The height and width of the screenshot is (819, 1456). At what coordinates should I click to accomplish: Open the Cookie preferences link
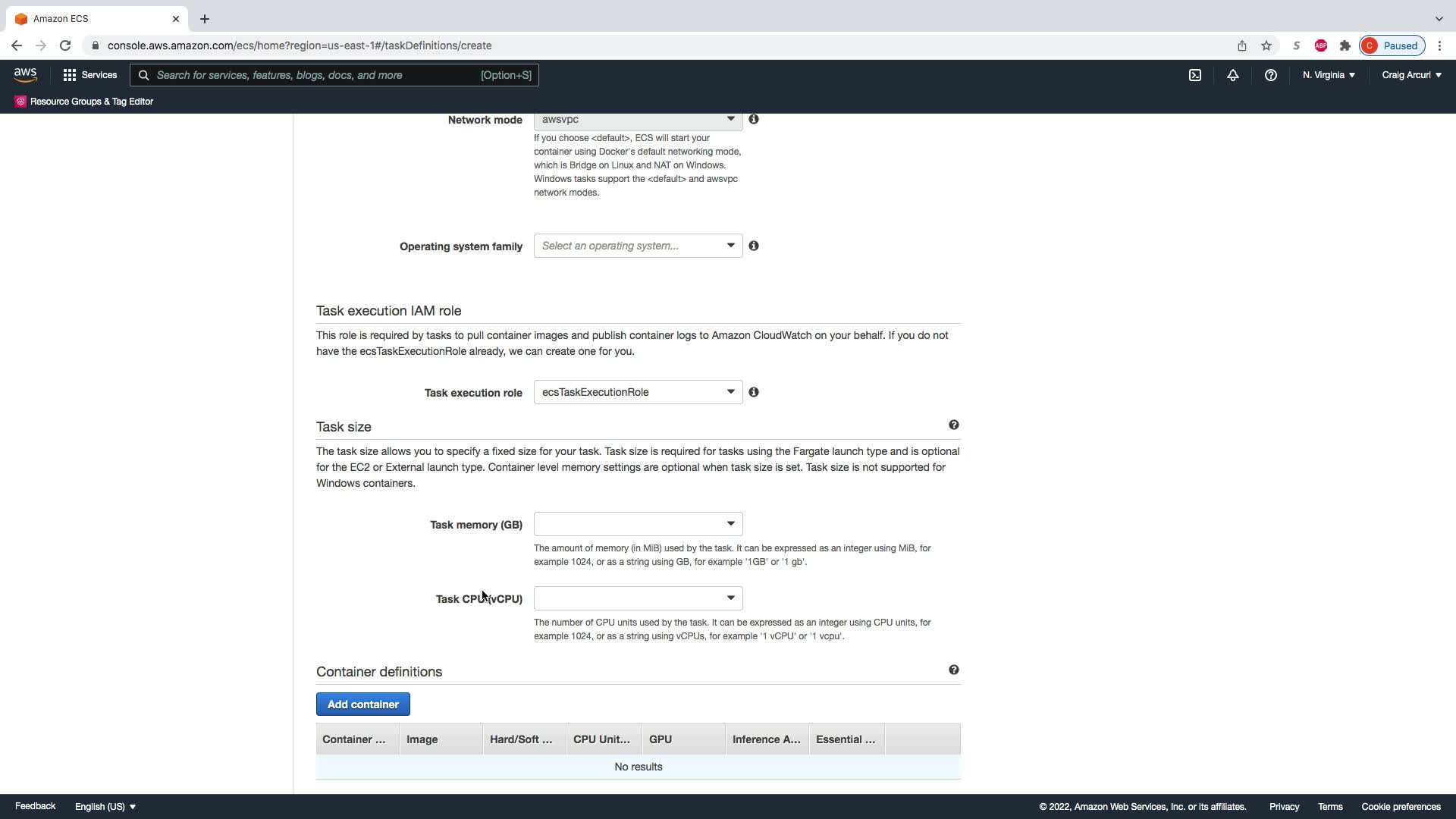1401,807
